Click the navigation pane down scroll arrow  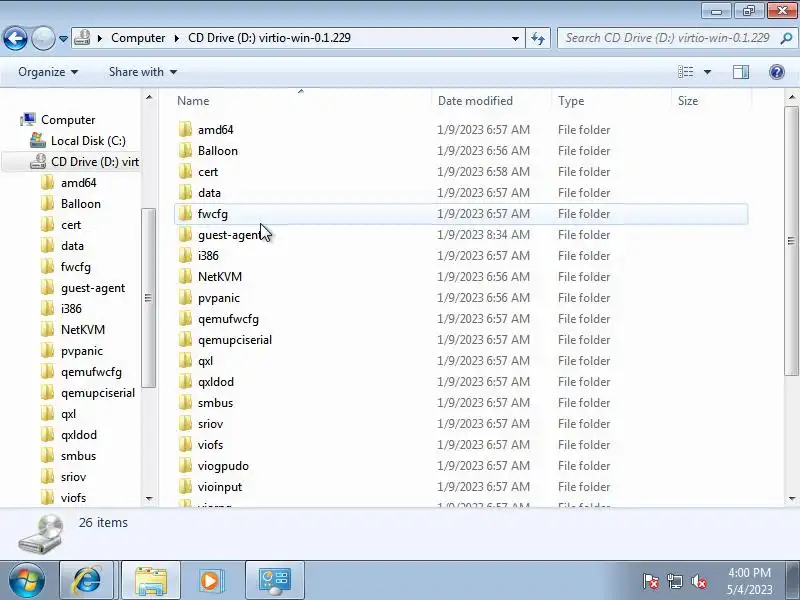(x=148, y=498)
